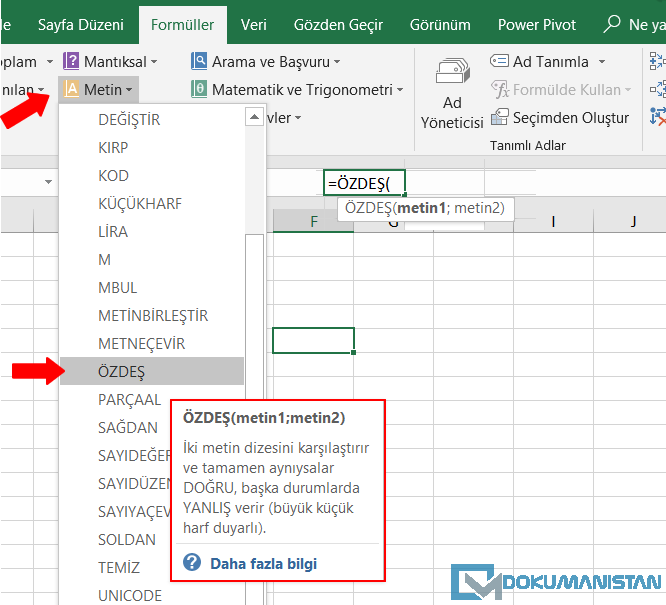Click metin1 in formula tooltip
The height and width of the screenshot is (605, 666).
tap(421, 208)
